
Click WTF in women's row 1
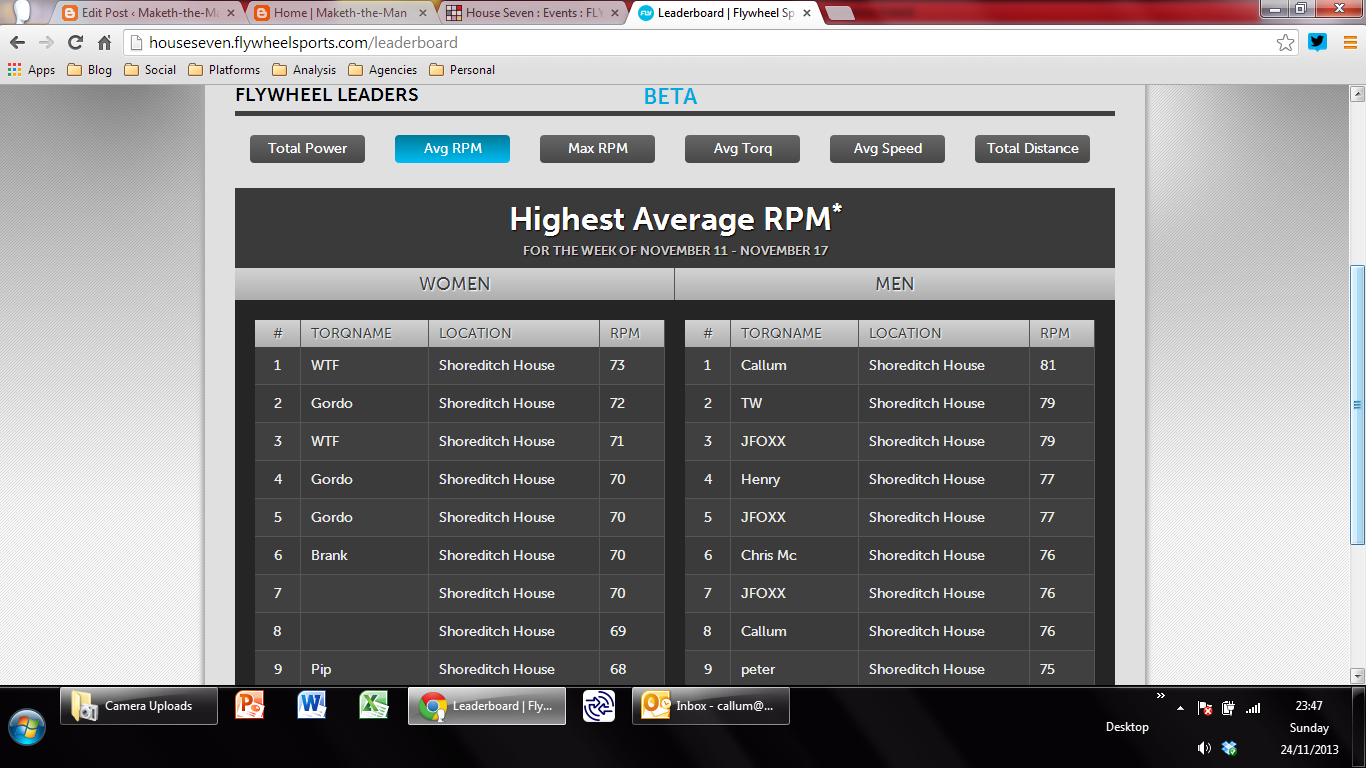tap(325, 365)
